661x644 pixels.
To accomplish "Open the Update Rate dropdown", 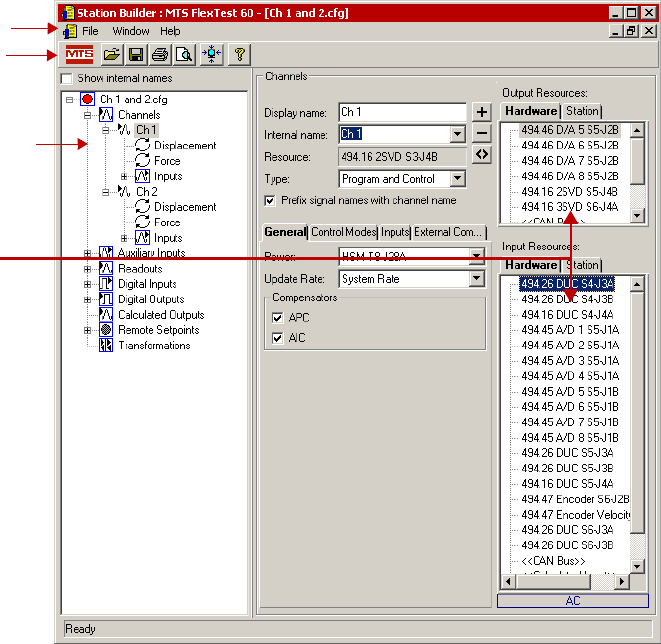I will click(x=477, y=279).
